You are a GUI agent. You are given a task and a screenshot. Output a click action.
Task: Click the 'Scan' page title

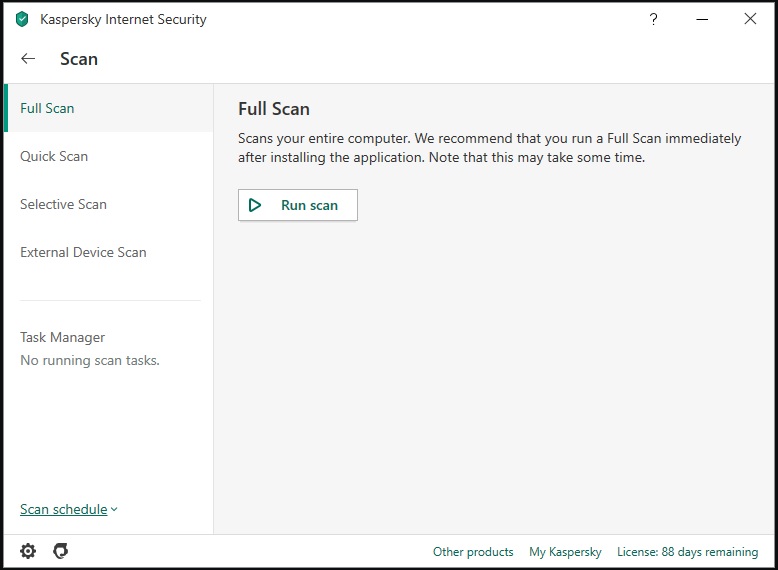pos(79,59)
